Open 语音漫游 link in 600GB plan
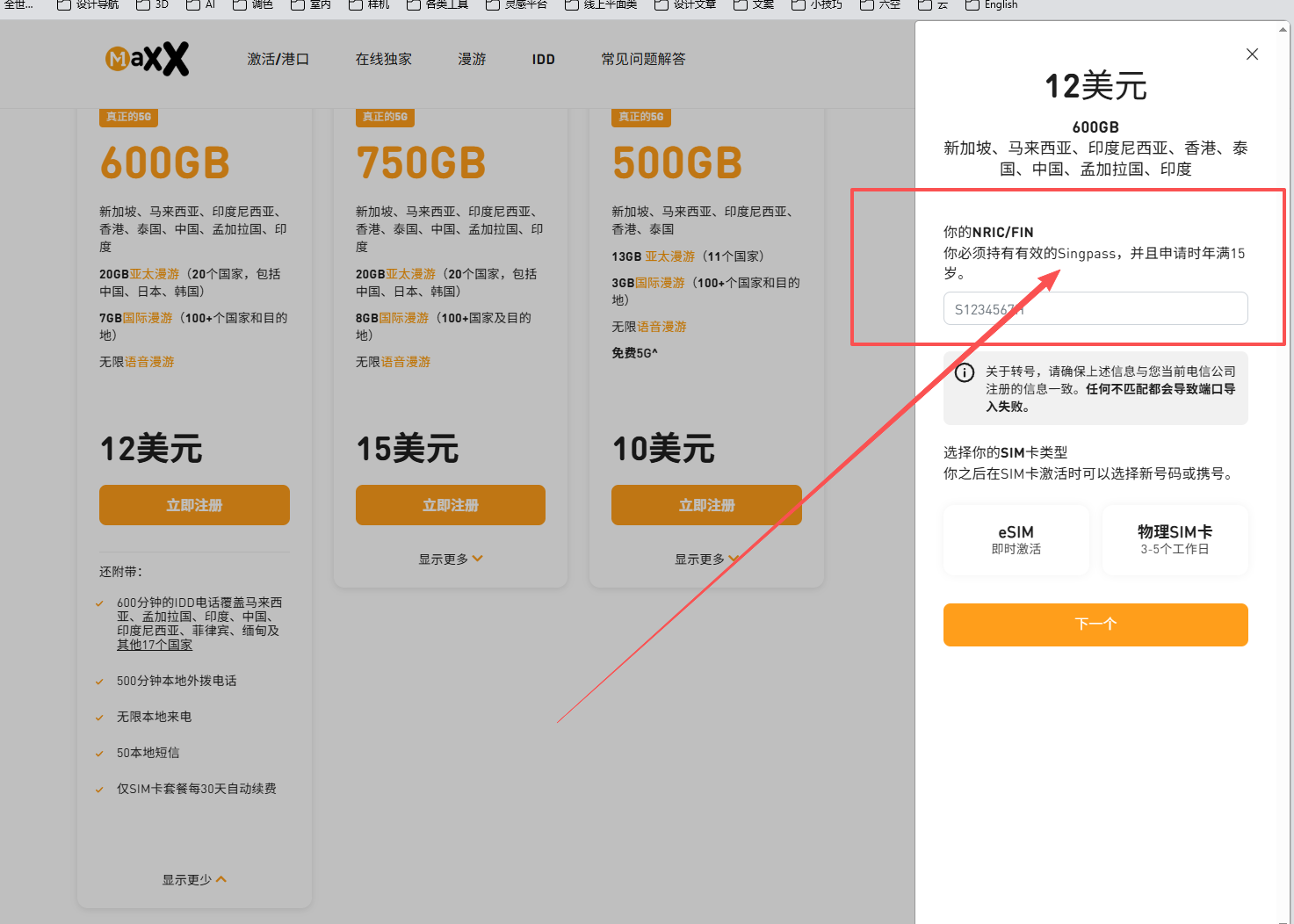The image size is (1294, 924). point(149,362)
